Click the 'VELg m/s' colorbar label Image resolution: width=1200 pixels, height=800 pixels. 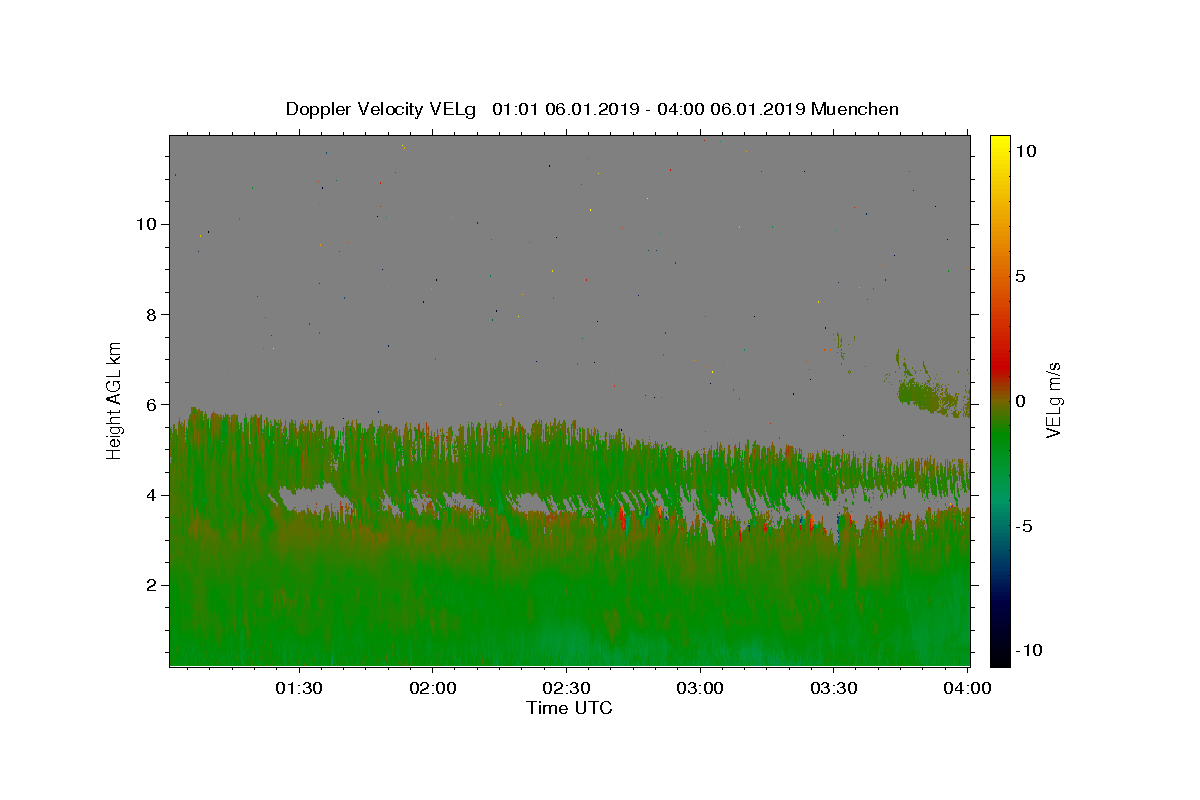[x=1053, y=400]
